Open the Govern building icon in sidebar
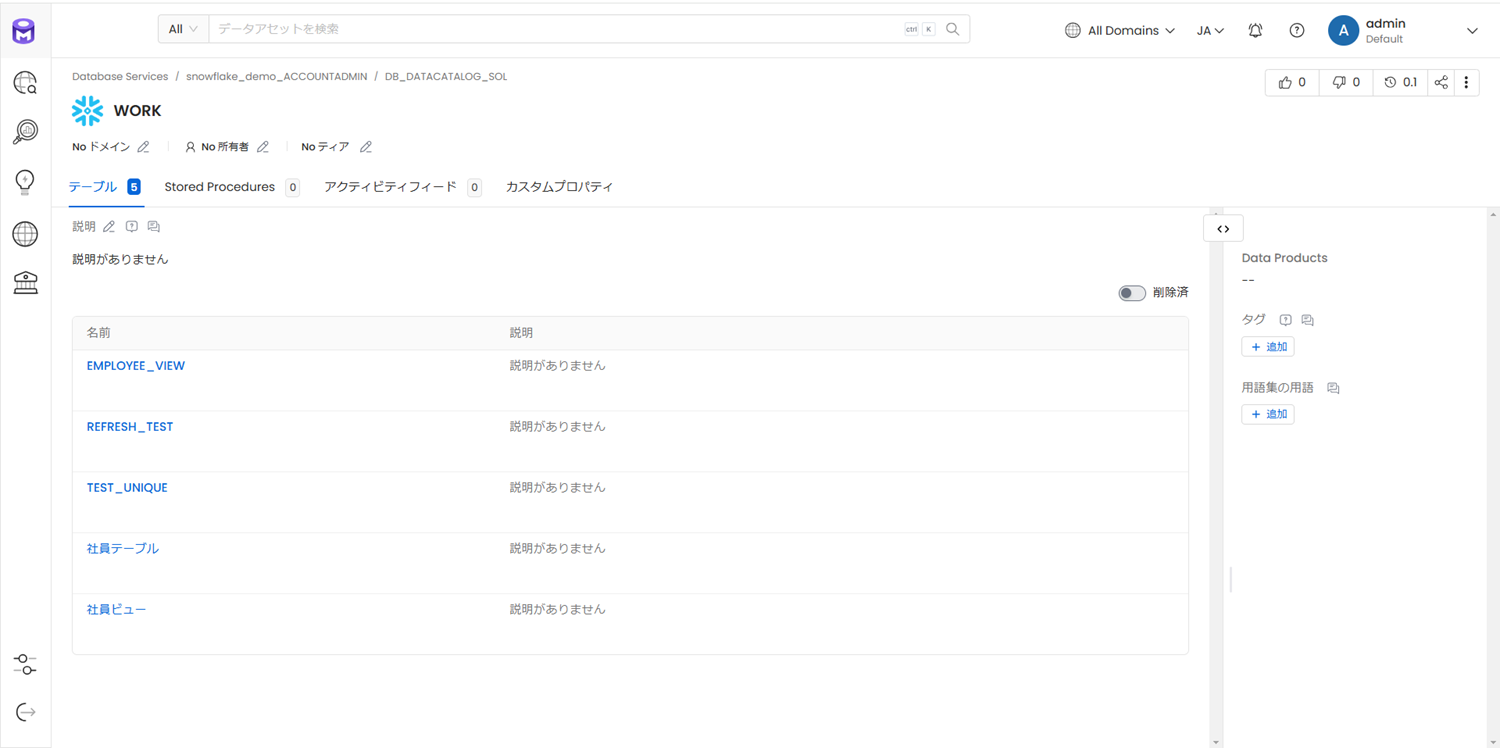The image size is (1500, 748). point(25,283)
